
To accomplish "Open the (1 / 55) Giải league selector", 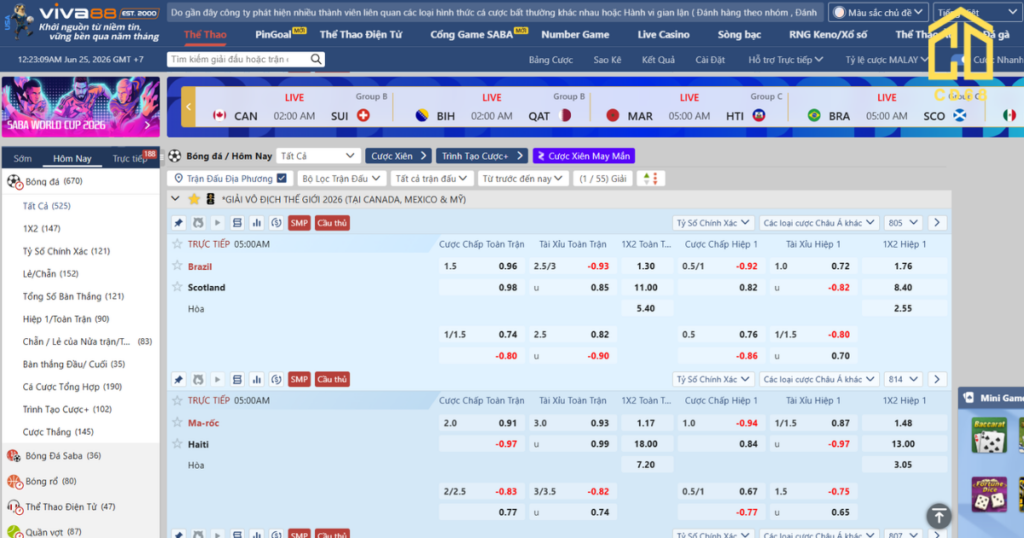I will click(603, 178).
